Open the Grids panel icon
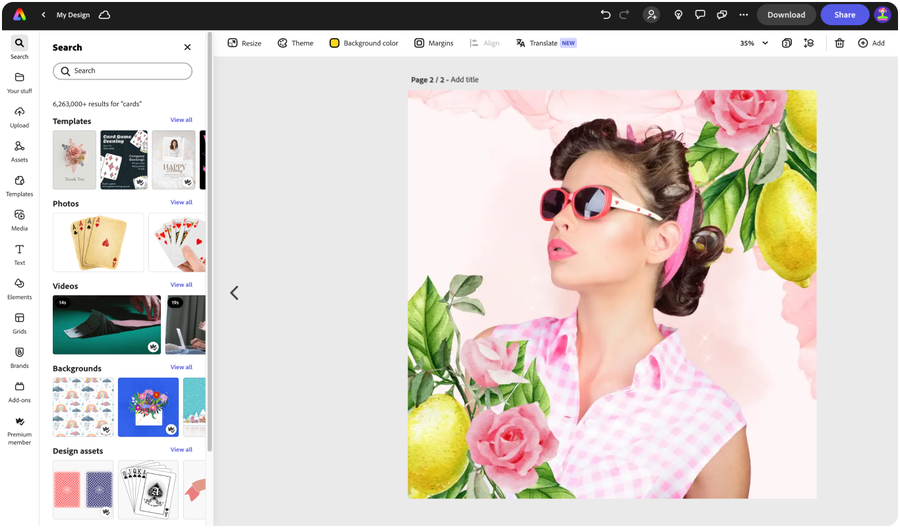This screenshot has width=900, height=528. pos(19,322)
